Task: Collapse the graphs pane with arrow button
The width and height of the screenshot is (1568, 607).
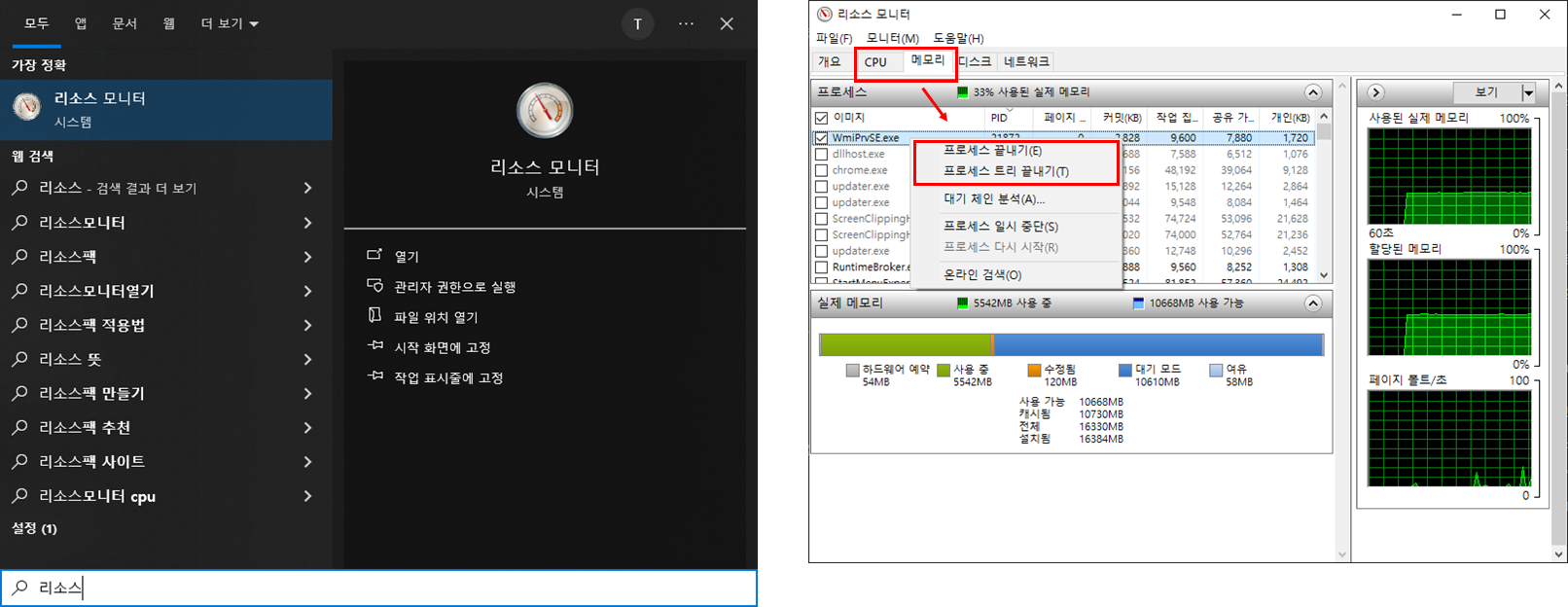Action: click(1375, 92)
